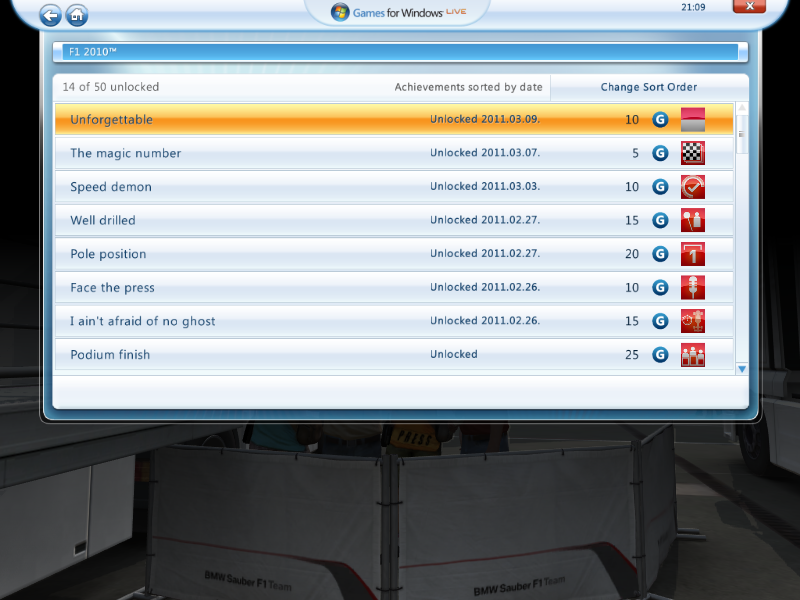Select I ain't afraid of no ghost
The width and height of the screenshot is (800, 600).
394,321
